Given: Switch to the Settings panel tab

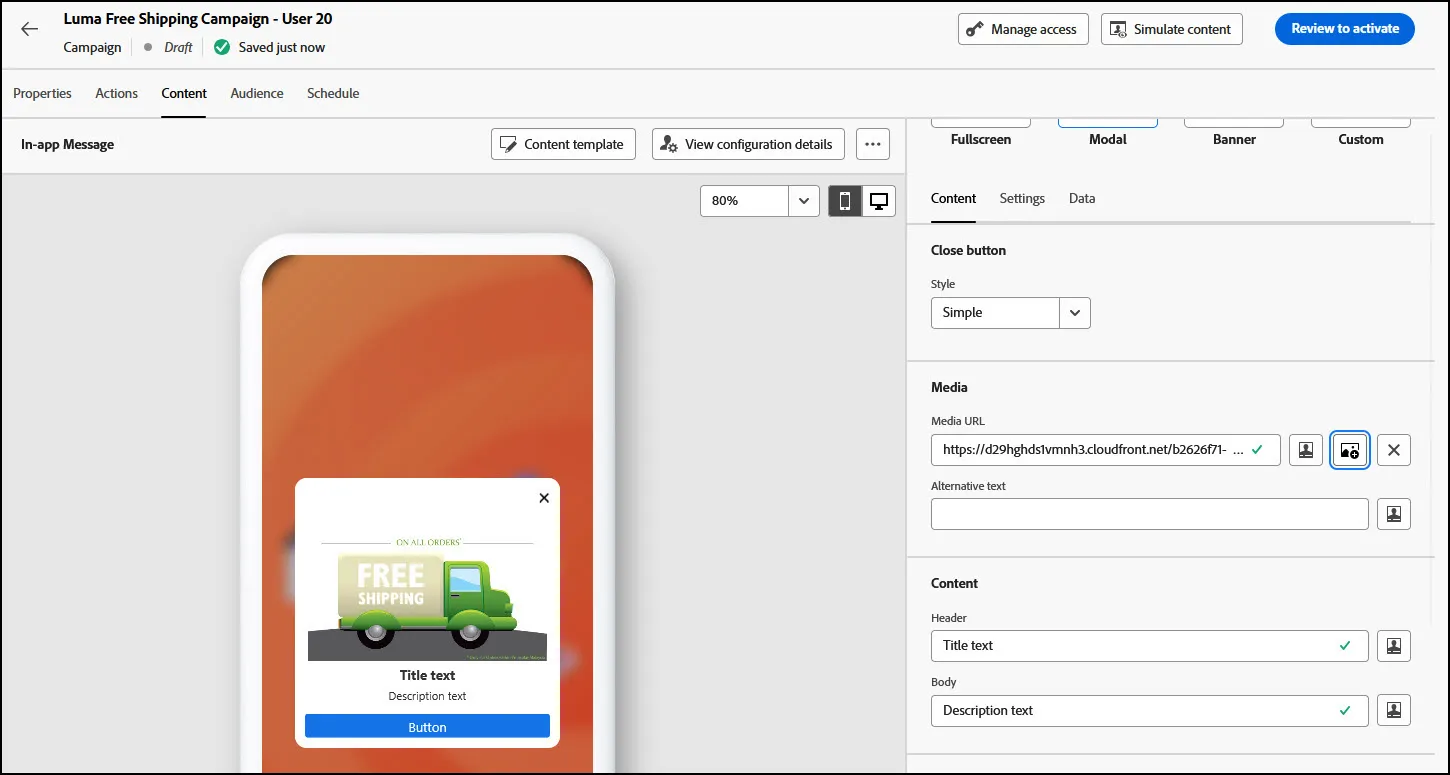Looking at the screenshot, I should (x=1022, y=198).
